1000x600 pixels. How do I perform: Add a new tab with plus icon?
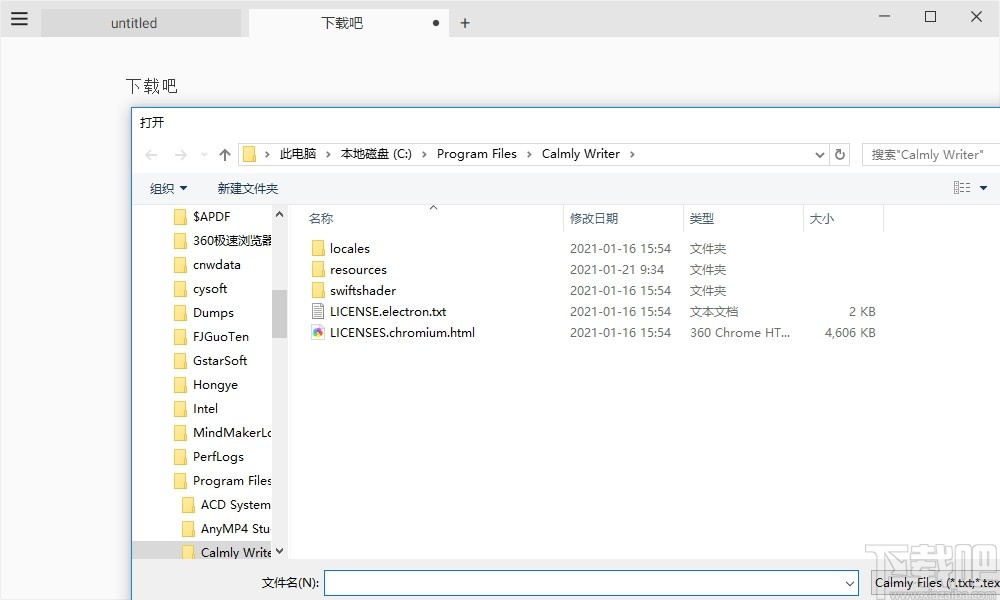tap(465, 24)
